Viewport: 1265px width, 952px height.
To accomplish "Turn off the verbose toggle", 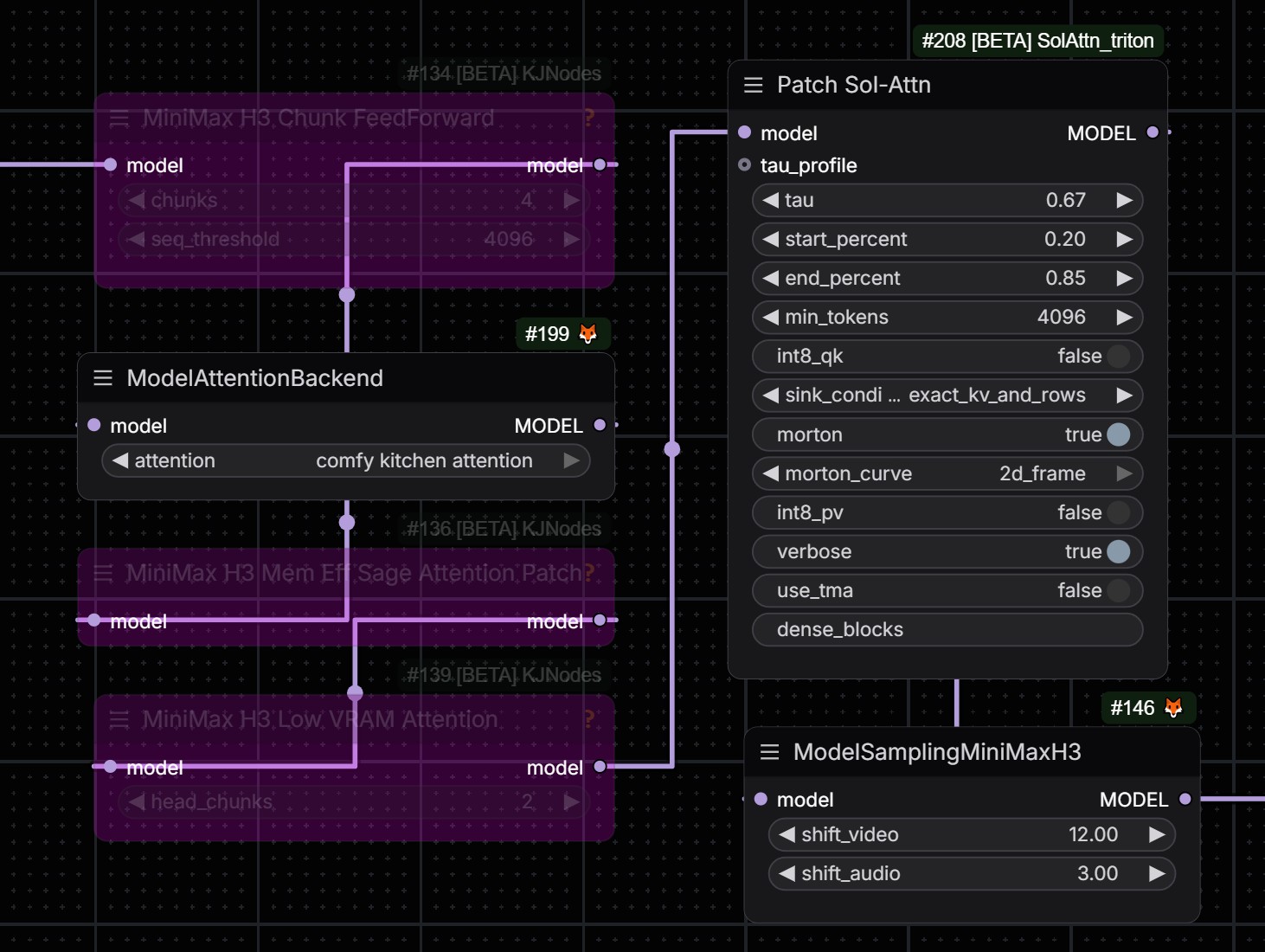I will tap(1119, 551).
